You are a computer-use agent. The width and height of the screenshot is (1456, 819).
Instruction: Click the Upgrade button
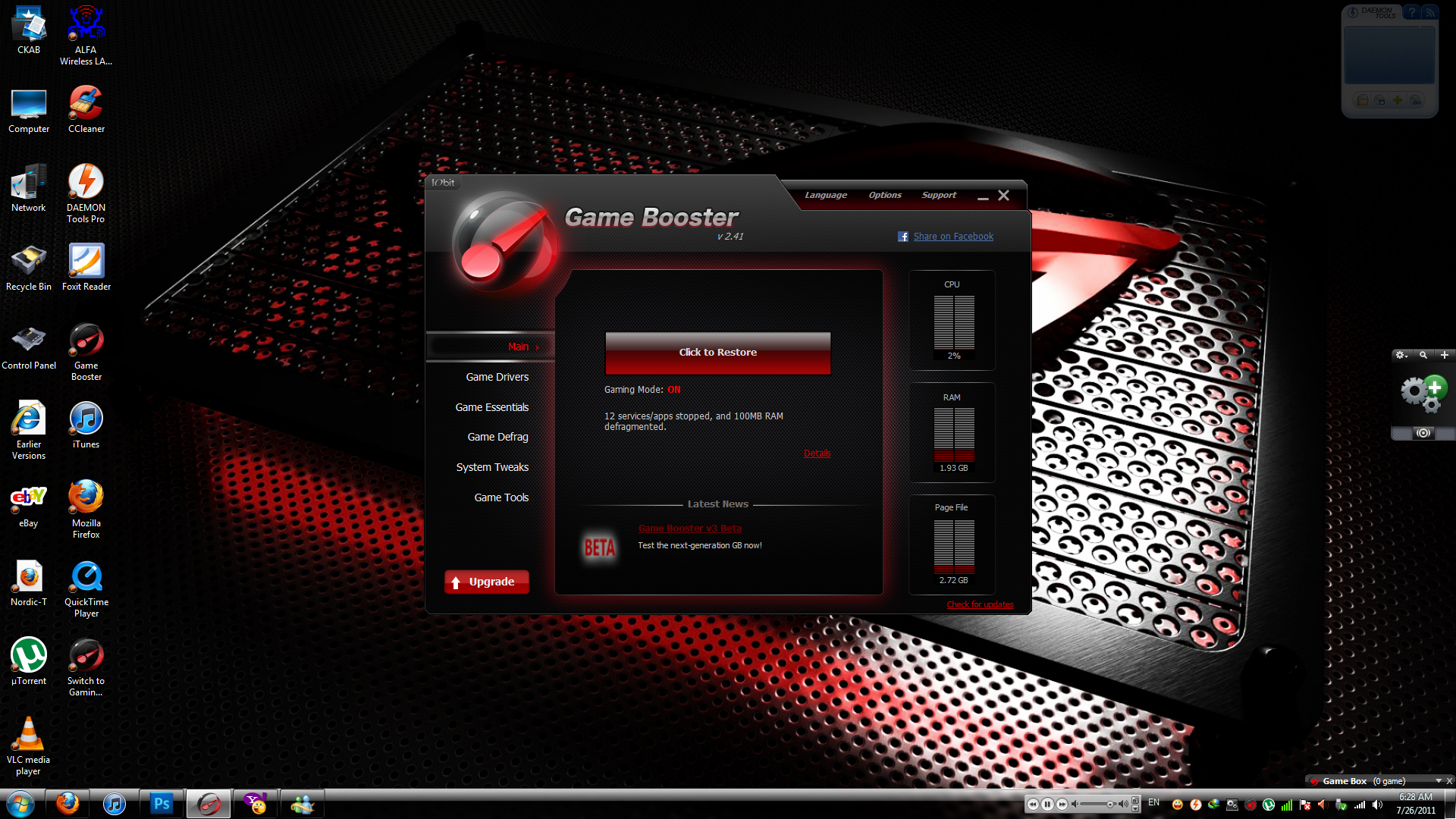[x=485, y=581]
